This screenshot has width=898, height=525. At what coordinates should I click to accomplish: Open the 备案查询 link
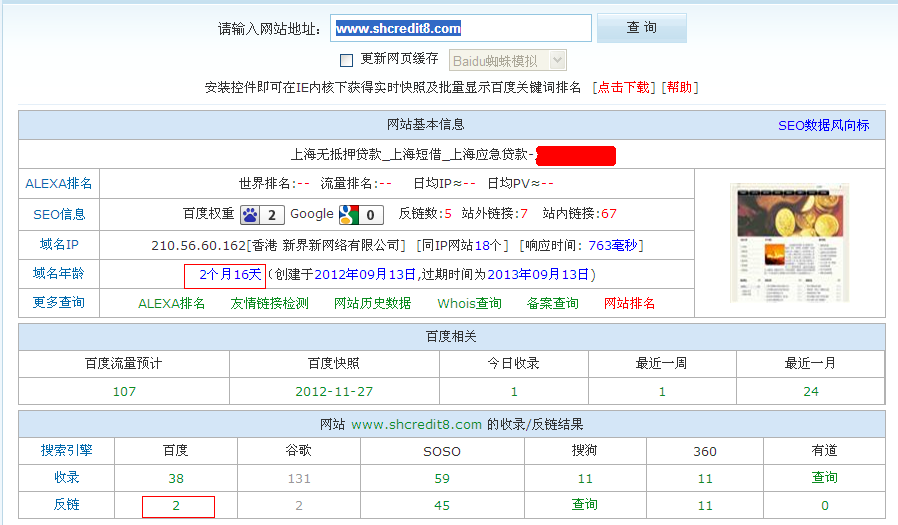(x=552, y=303)
